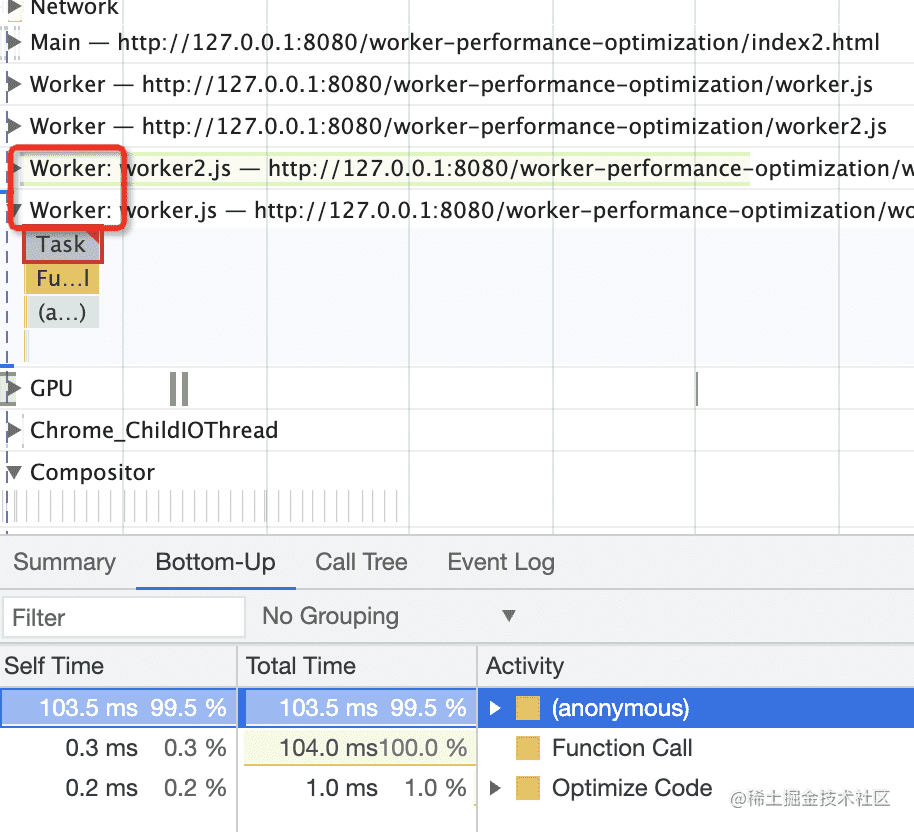This screenshot has width=914, height=832.
Task: Open the Call Tree tab
Action: (361, 562)
